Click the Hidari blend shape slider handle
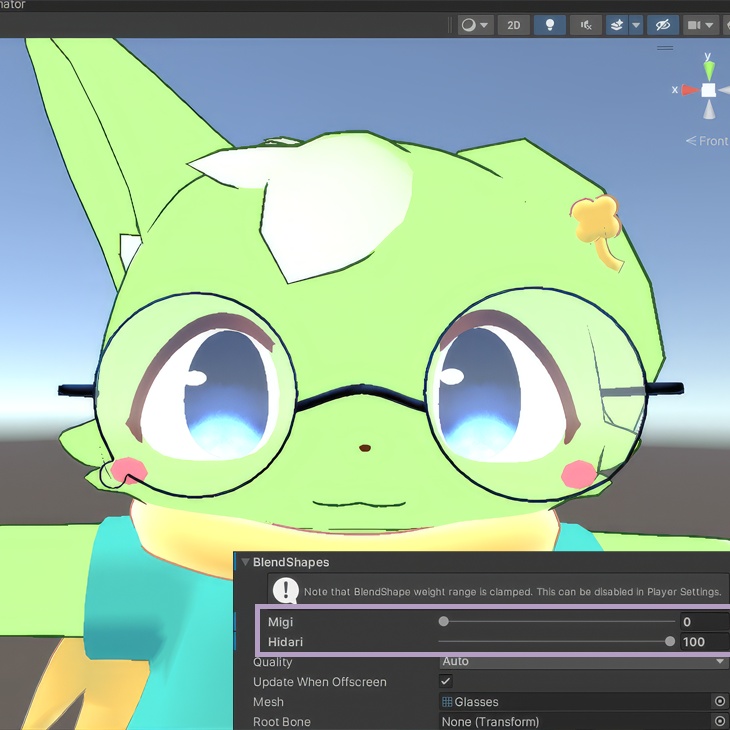This screenshot has width=730, height=730. pos(669,641)
